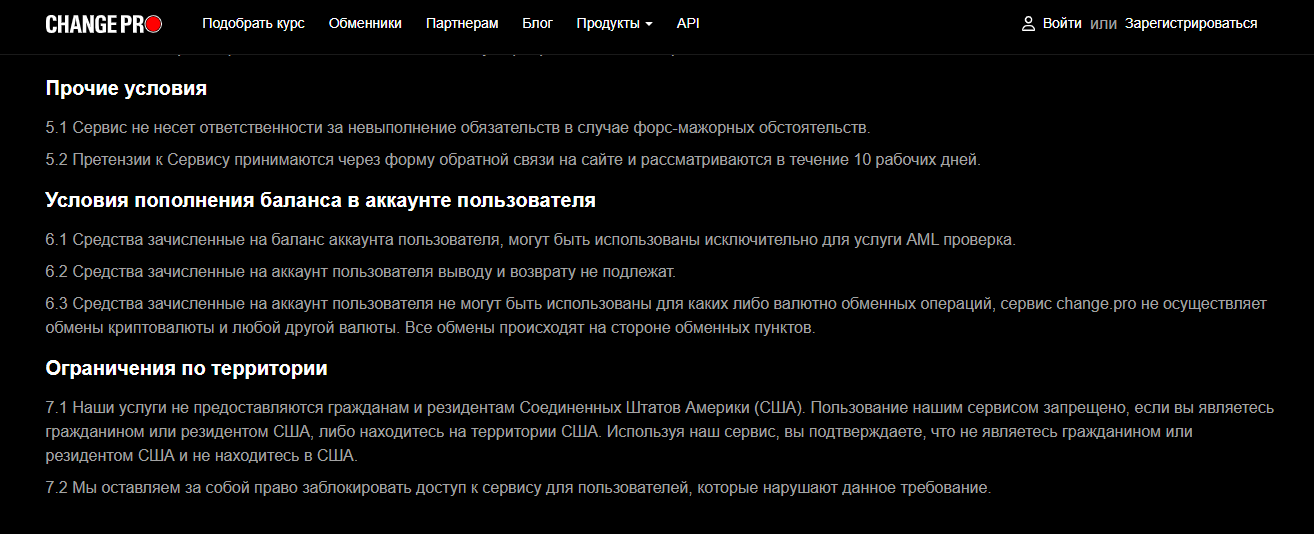Click paragraph 6.3 mentioning change.pro

coord(656,315)
